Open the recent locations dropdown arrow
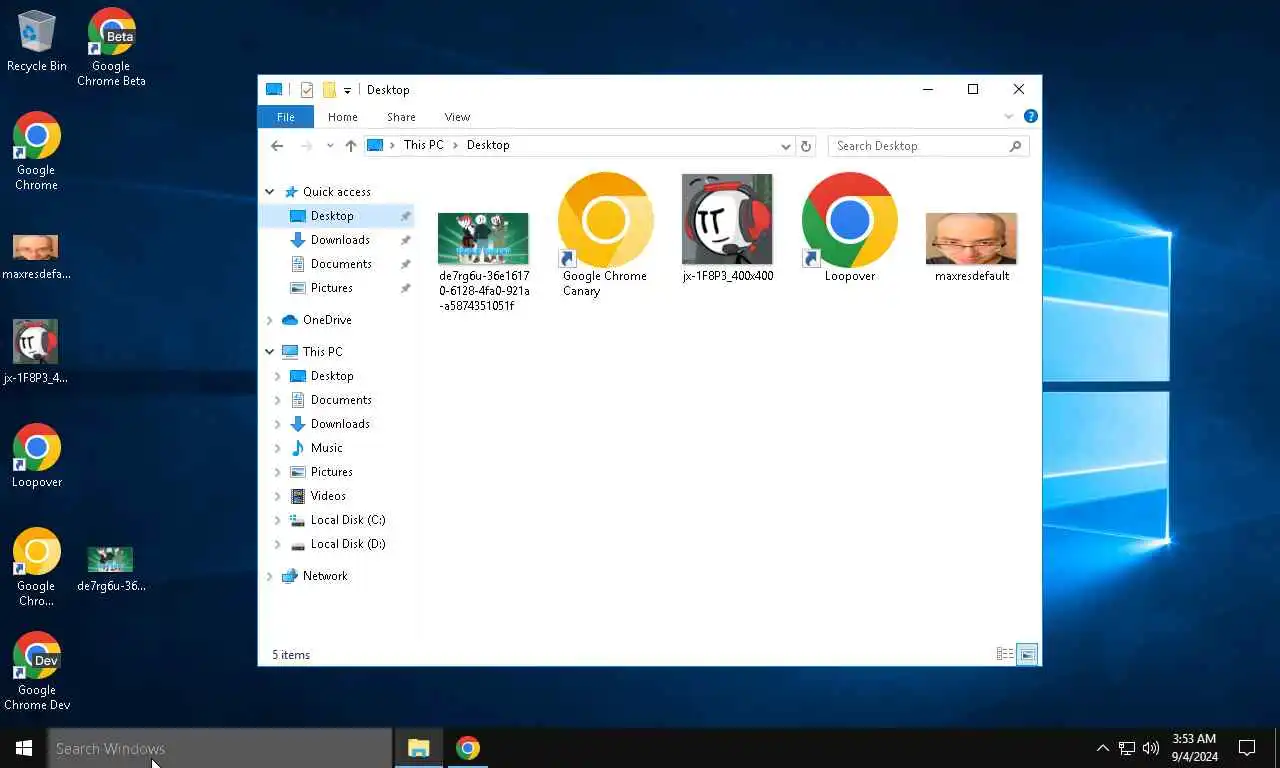Image resolution: width=1280 pixels, height=768 pixels. [330, 146]
